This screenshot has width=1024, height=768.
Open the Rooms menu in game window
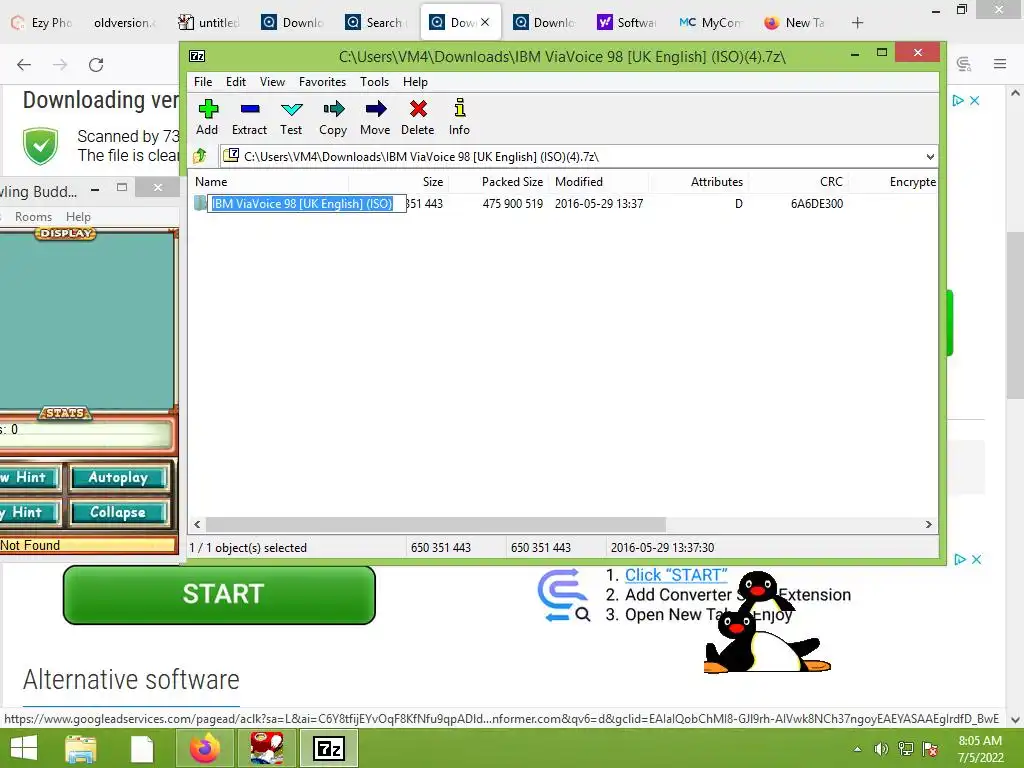[33, 217]
